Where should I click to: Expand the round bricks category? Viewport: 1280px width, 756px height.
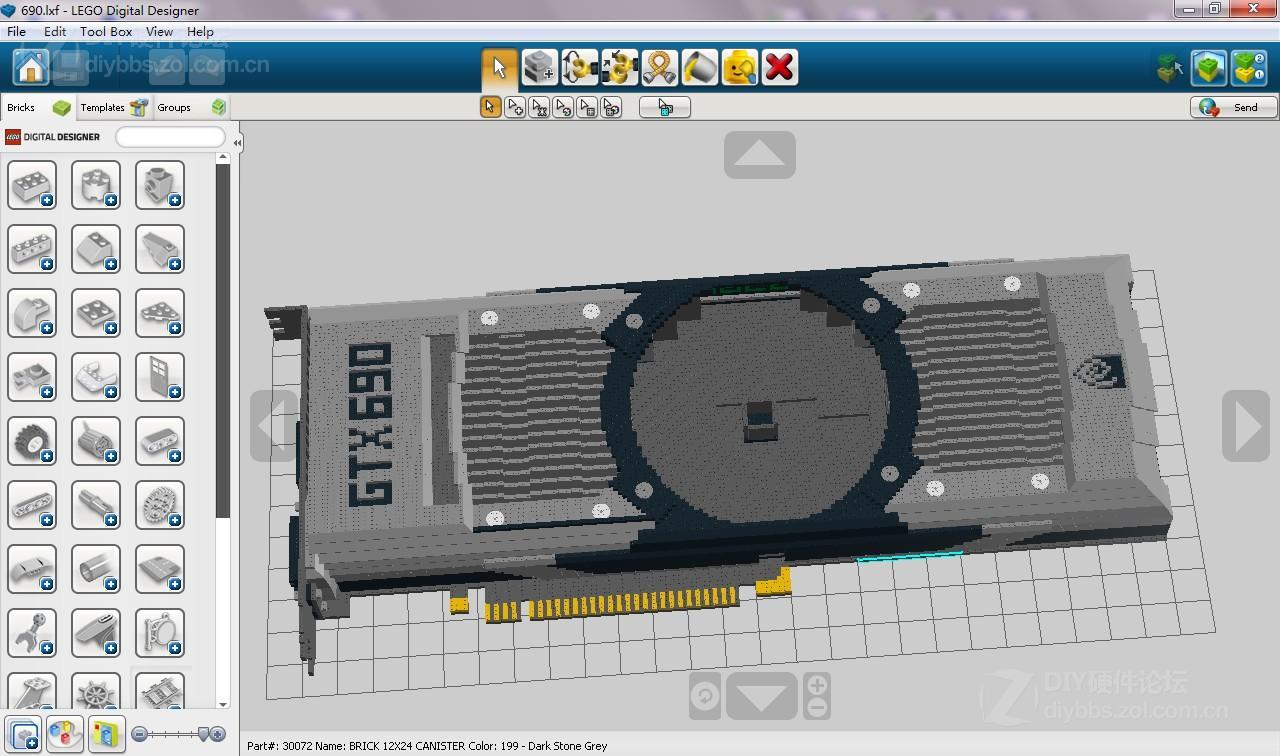coord(96,185)
